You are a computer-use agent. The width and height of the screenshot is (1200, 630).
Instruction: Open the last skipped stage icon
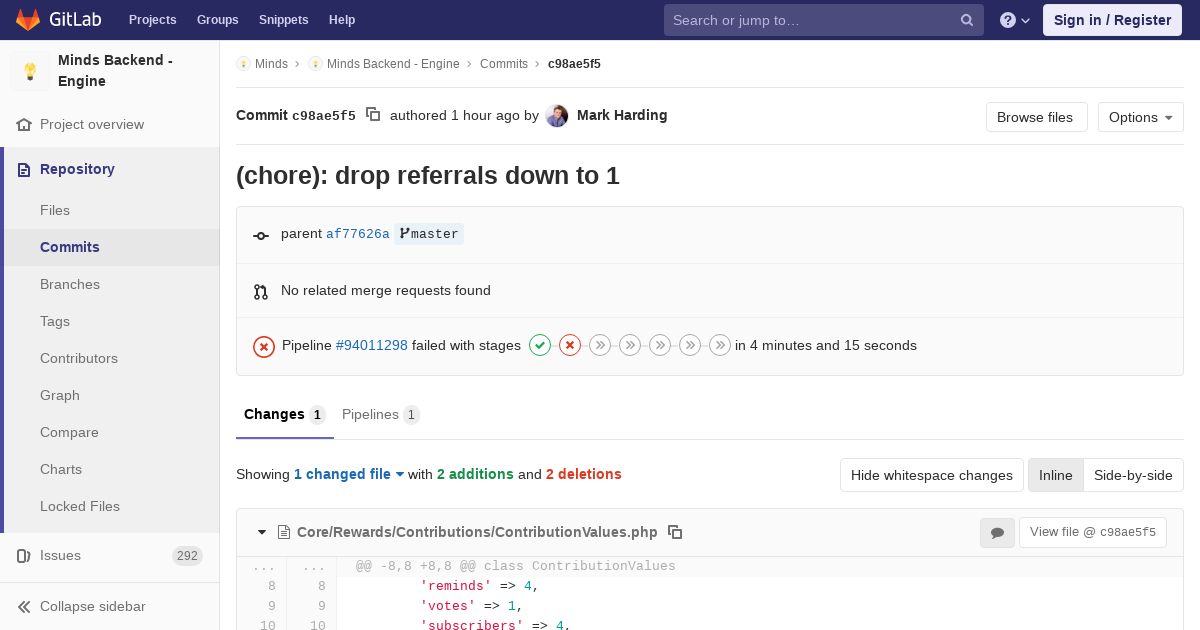point(720,345)
